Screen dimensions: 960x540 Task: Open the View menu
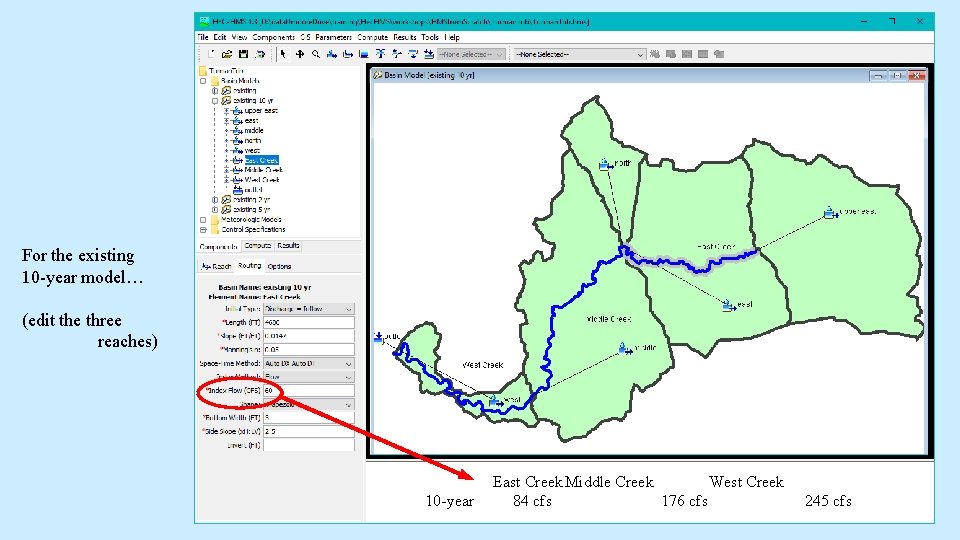click(239, 37)
